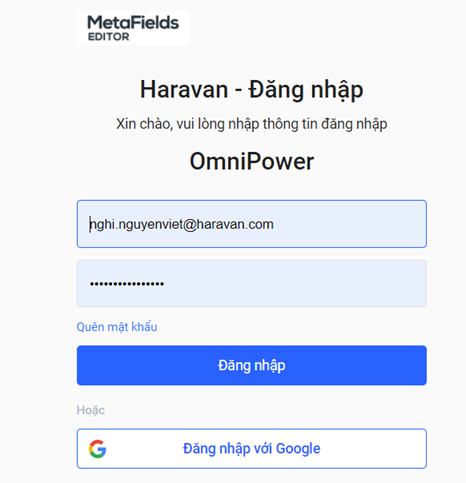This screenshot has width=466, height=483.
Task: Click the Đăng nhập với Google label text
Action: [252, 449]
